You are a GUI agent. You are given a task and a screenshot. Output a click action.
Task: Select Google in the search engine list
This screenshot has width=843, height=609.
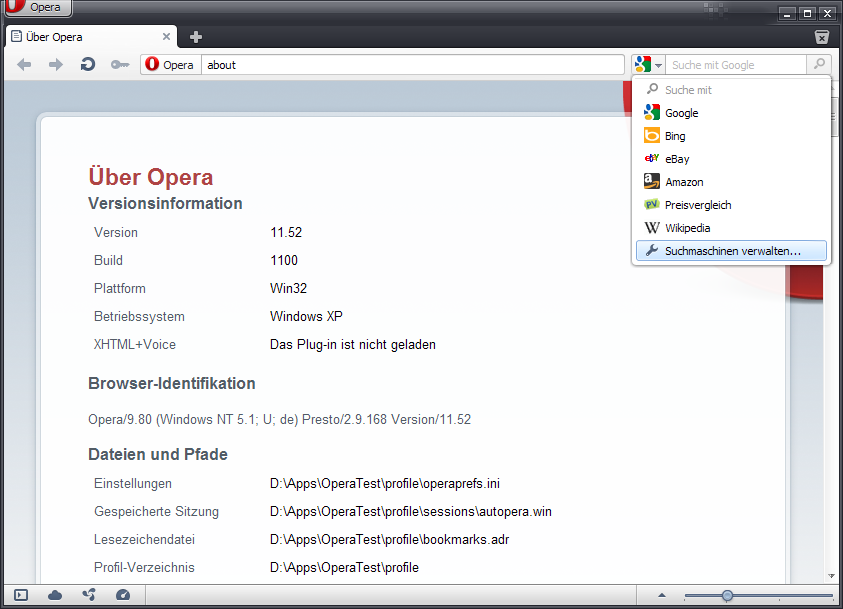(x=731, y=113)
